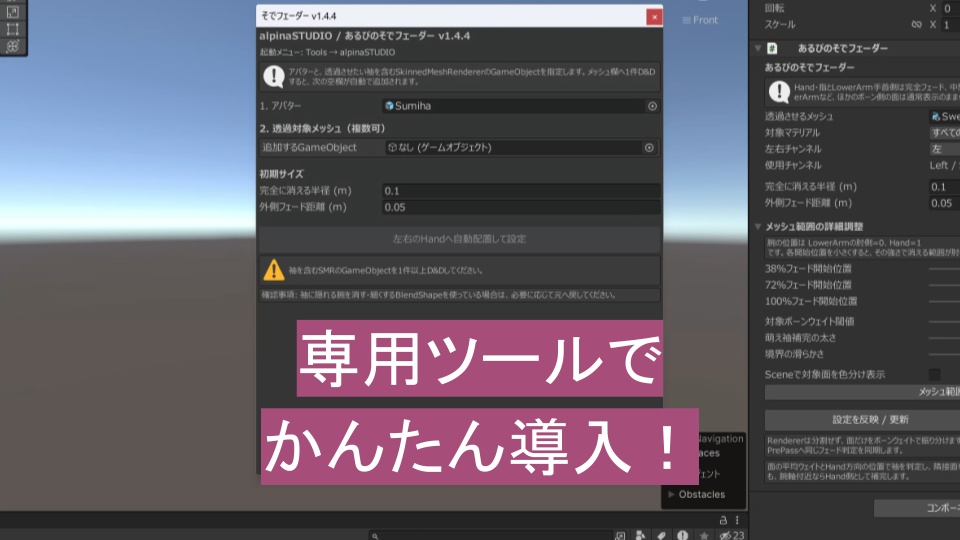
Task: Click Inspector 外側フェード距離 (m) value field
Action: point(945,203)
